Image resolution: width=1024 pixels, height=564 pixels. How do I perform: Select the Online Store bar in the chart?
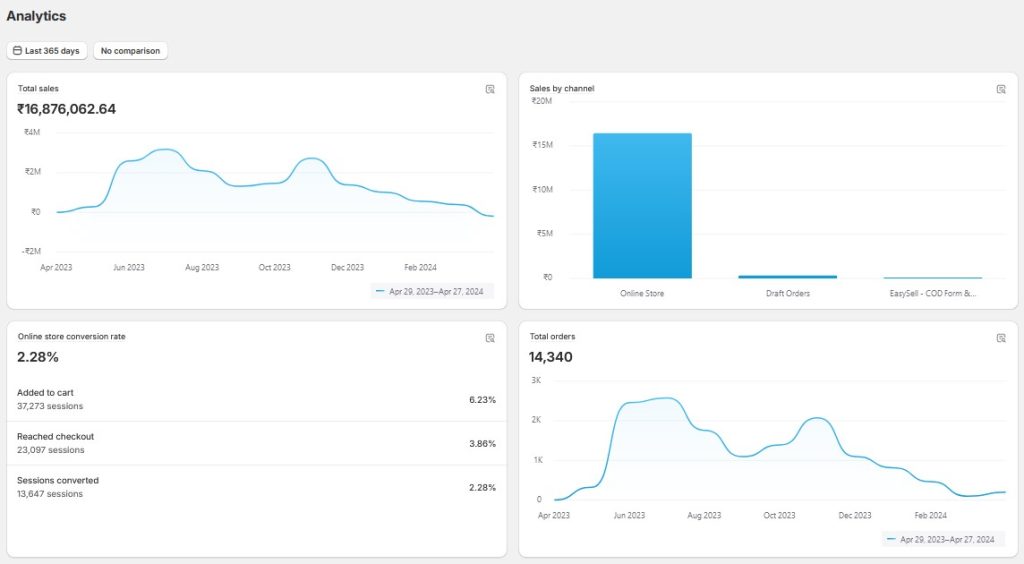[642, 205]
